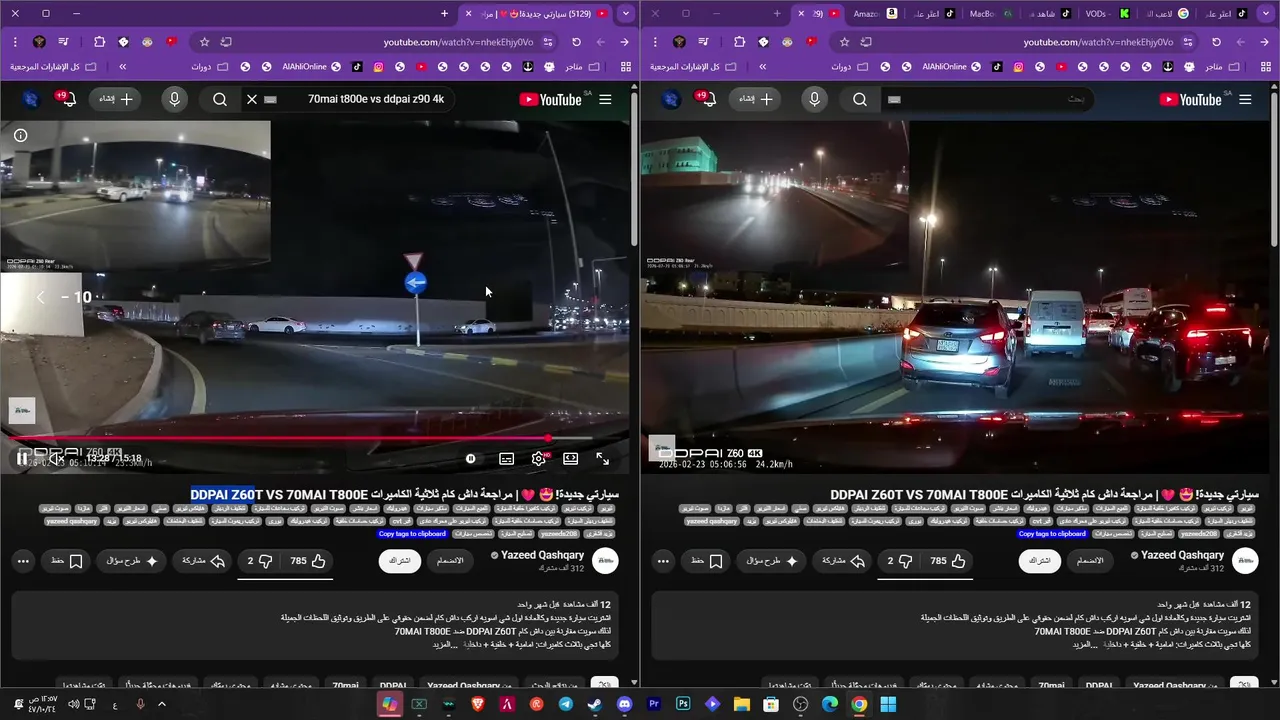Screen dimensions: 1280x720
Task: Click the YouTube logo in right window
Action: point(1191,100)
